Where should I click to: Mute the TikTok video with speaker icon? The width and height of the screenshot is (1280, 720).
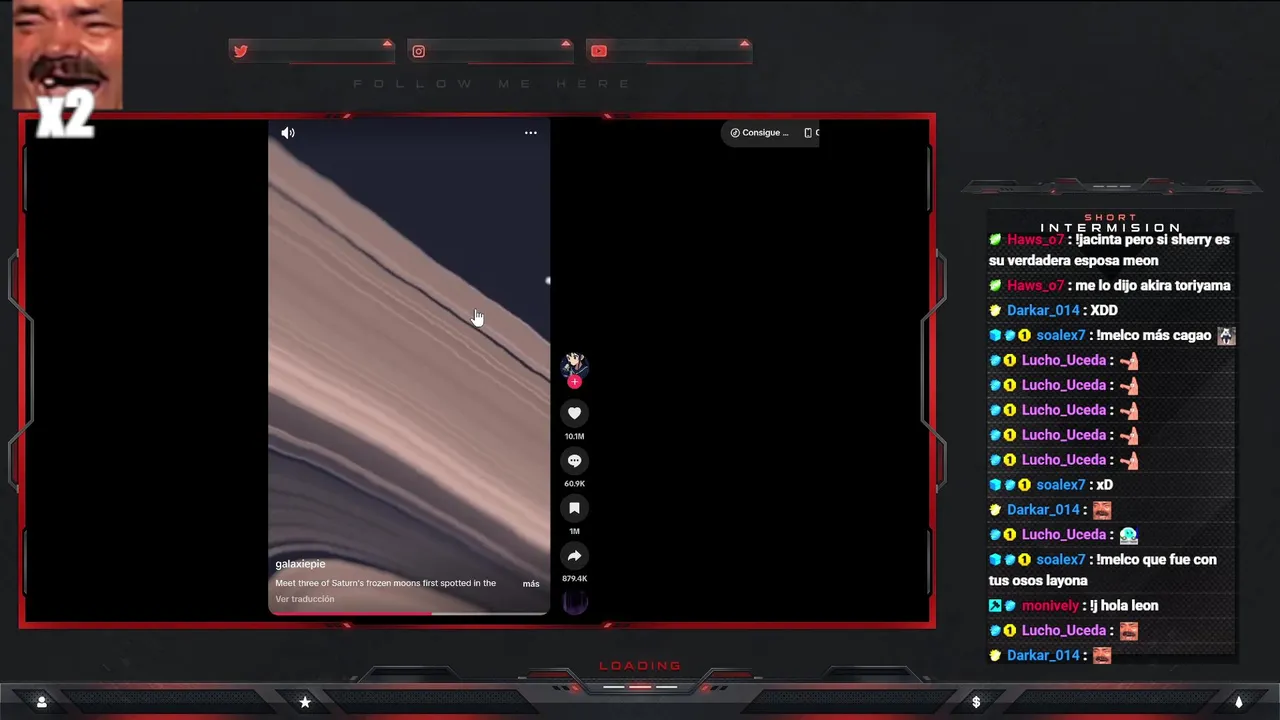288,133
